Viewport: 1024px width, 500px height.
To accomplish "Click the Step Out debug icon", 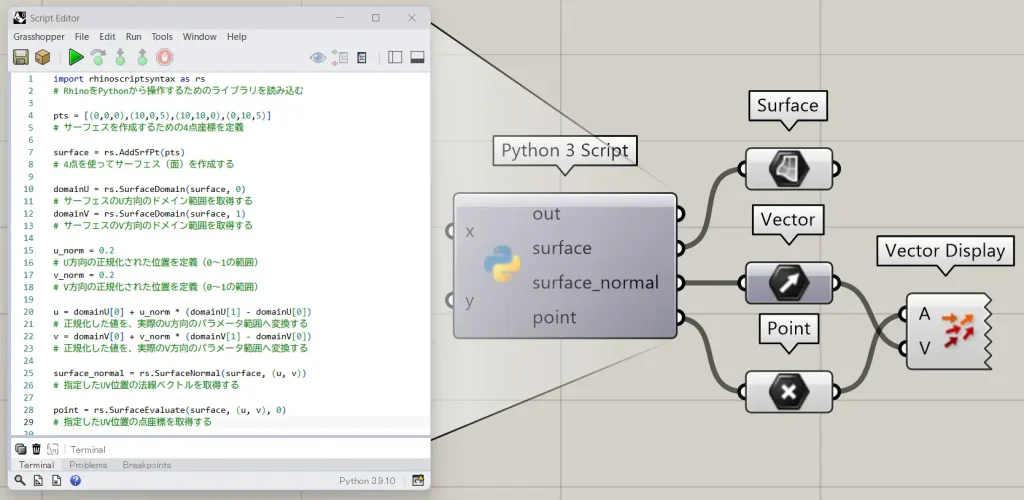I will (142, 57).
